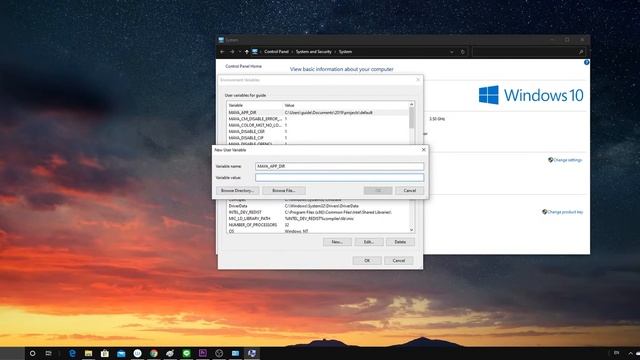Select DriverData system variable row
The width and height of the screenshot is (640, 360).
pos(317,206)
